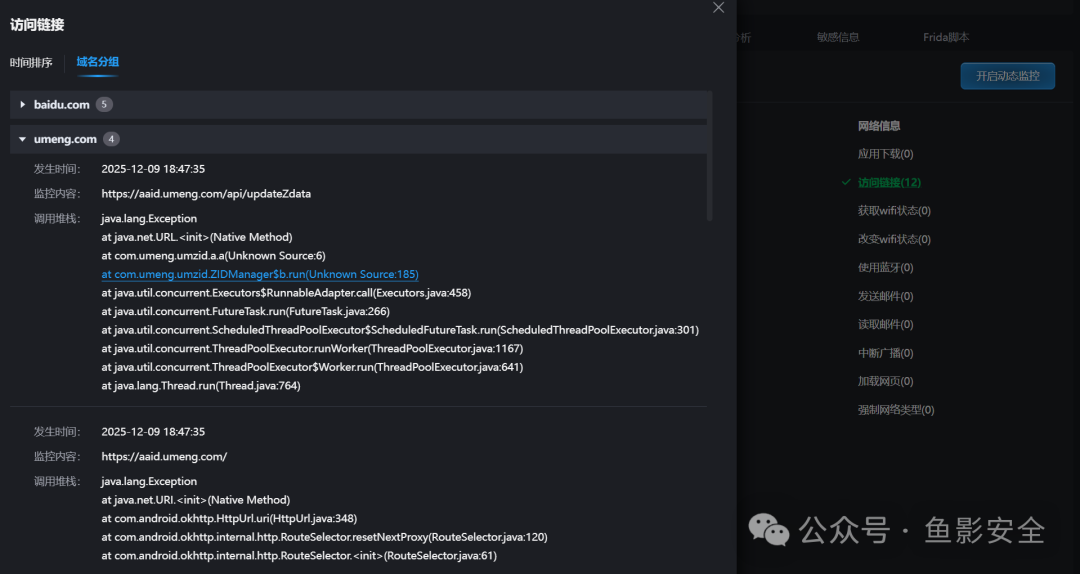Open 获取wifi状态(0) entry
This screenshot has height=574, width=1080.
[x=894, y=211]
